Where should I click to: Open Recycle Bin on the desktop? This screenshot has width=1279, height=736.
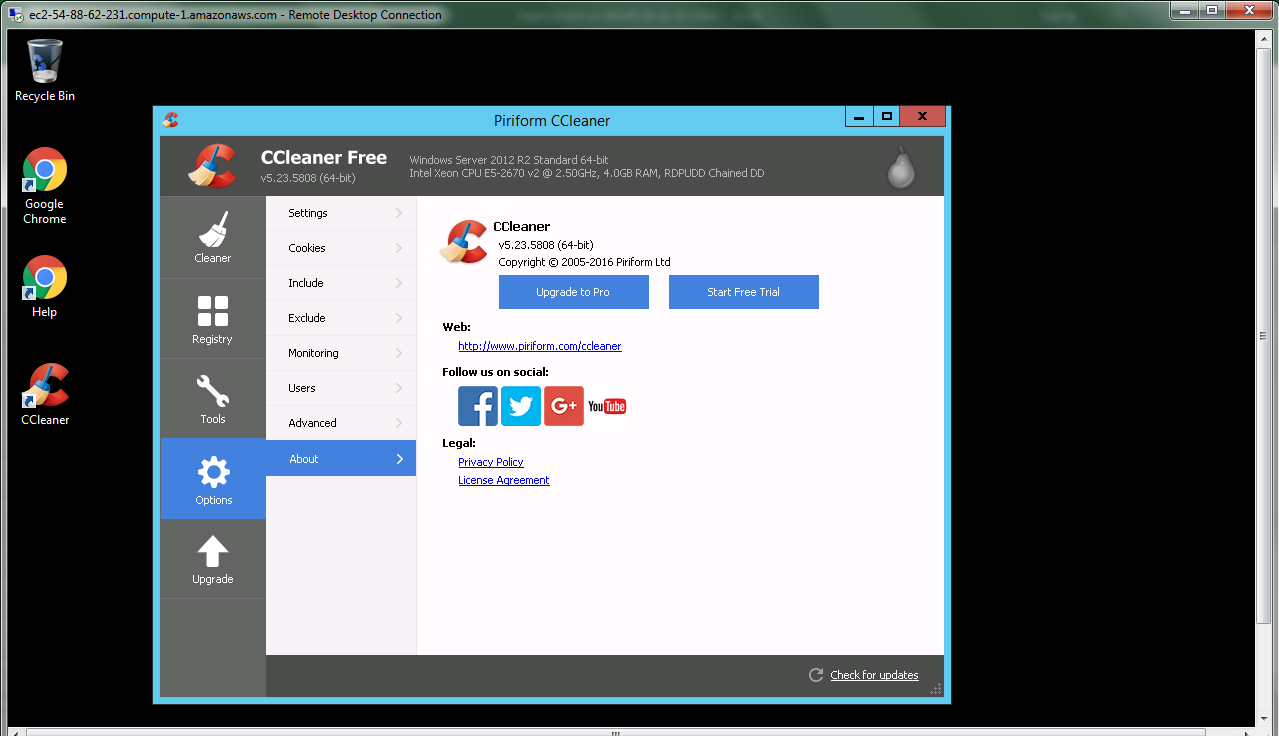click(45, 70)
